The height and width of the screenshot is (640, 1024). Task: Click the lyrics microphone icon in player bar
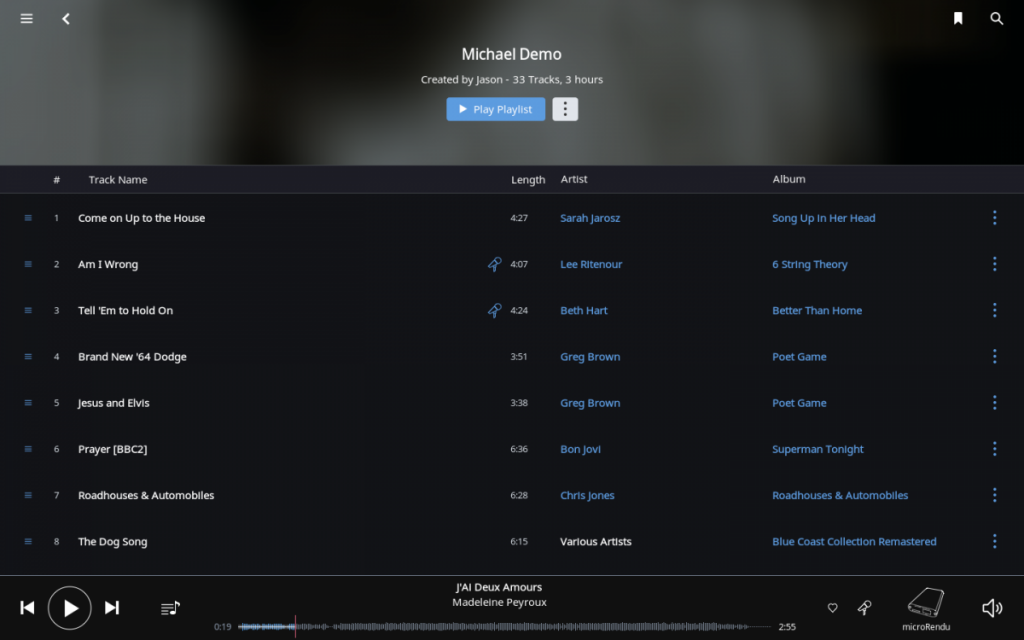pos(864,608)
